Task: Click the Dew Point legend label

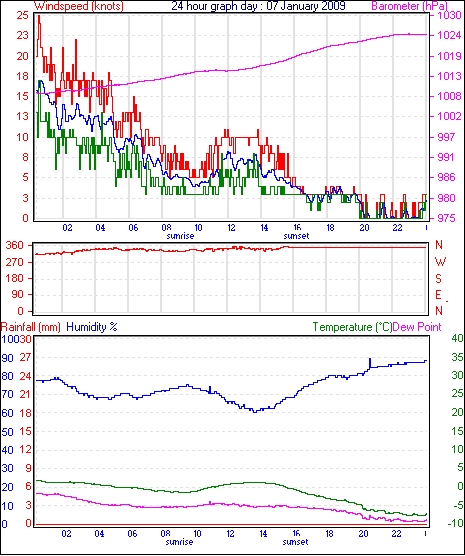Action: [x=417, y=327]
